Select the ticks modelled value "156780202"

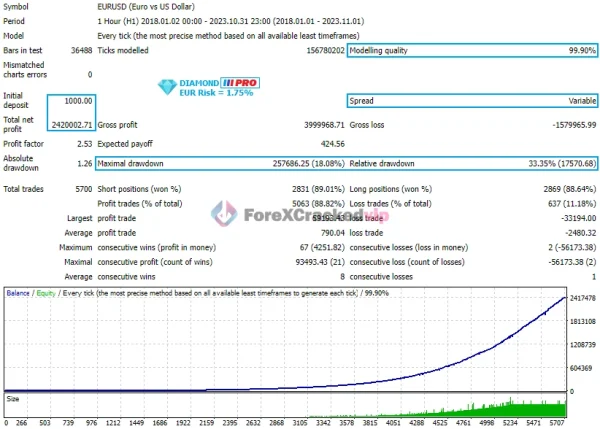(x=326, y=51)
